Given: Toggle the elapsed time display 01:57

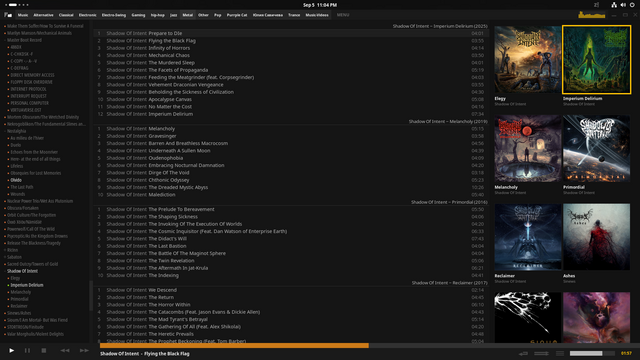Looking at the screenshot, I should click(626, 353).
